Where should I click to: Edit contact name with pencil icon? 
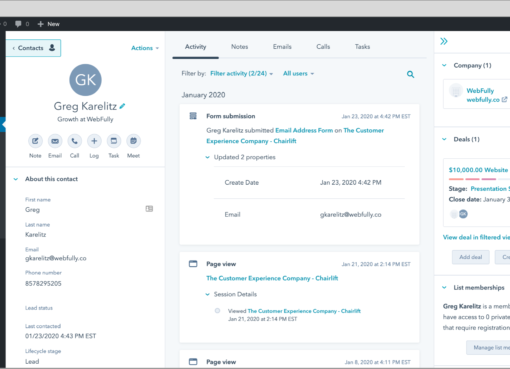pos(122,106)
